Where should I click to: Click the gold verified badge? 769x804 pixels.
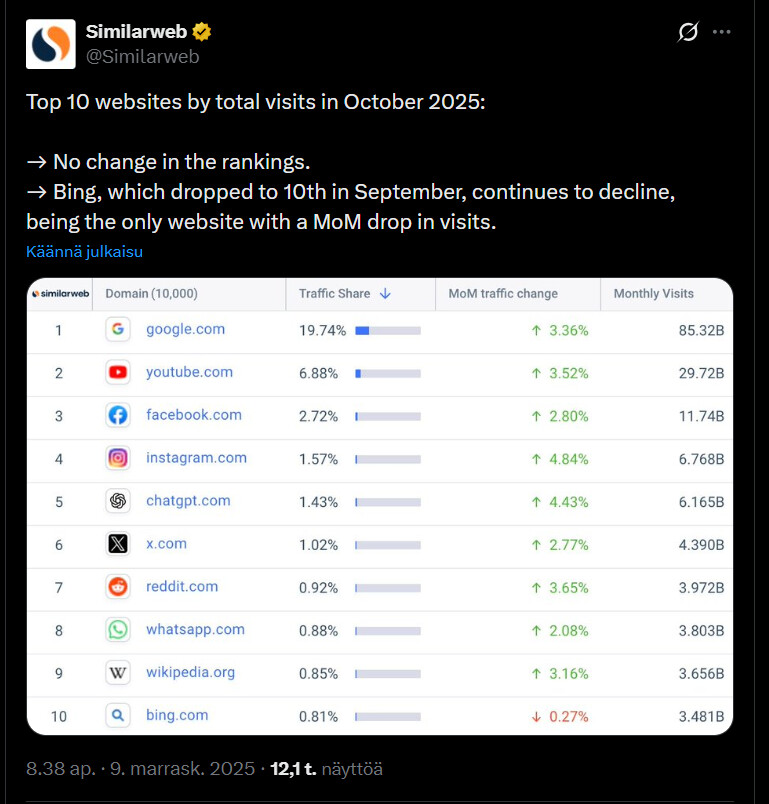[202, 32]
